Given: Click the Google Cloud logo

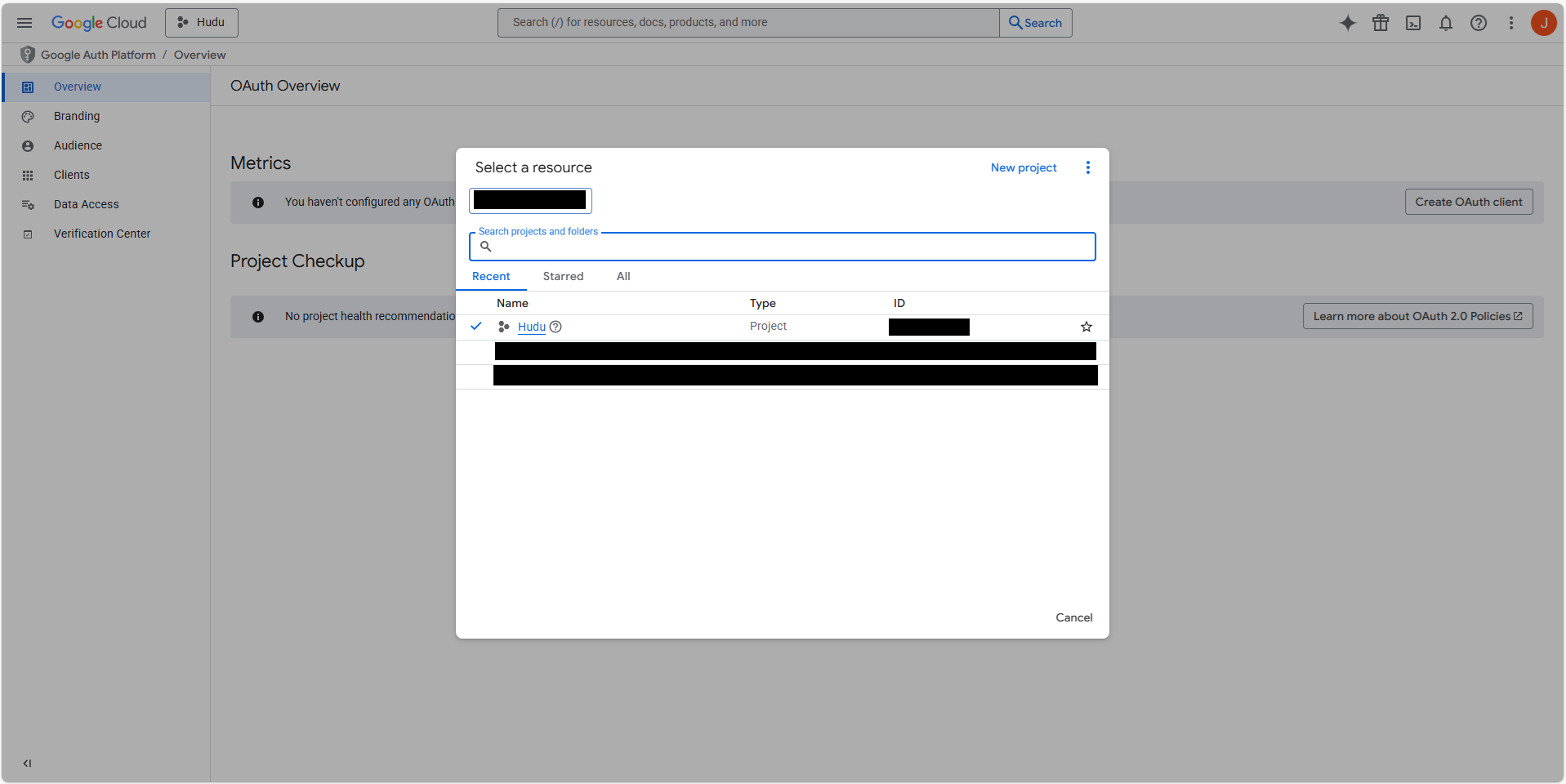Looking at the screenshot, I should click(99, 23).
